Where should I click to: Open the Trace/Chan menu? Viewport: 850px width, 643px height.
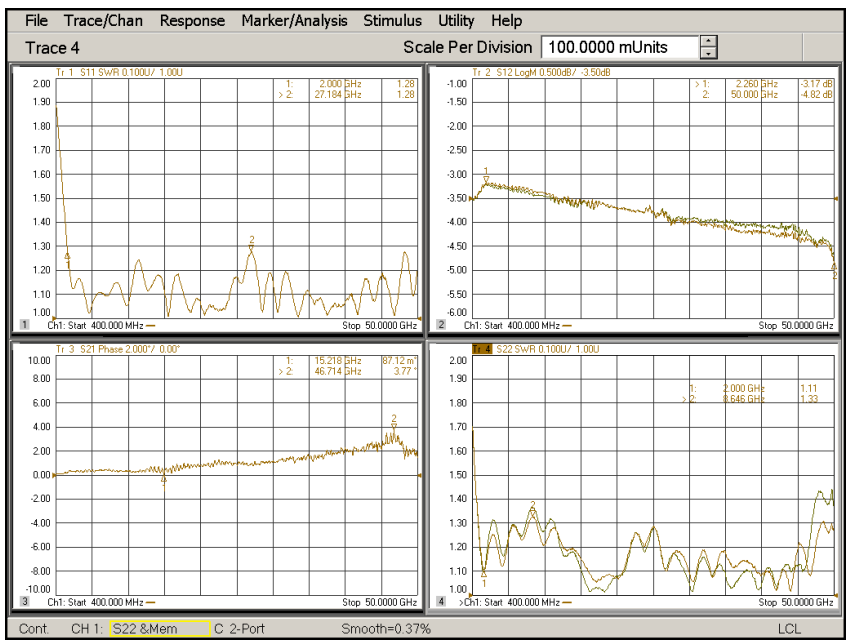[104, 20]
